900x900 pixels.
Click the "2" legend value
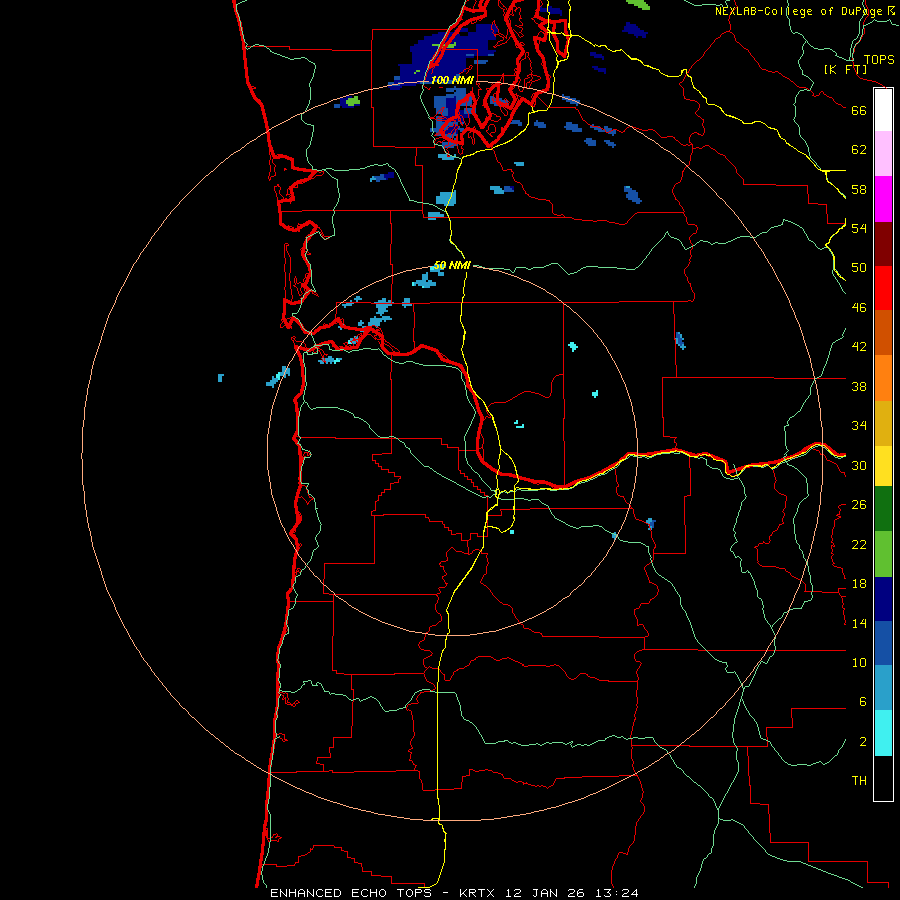coord(863,742)
